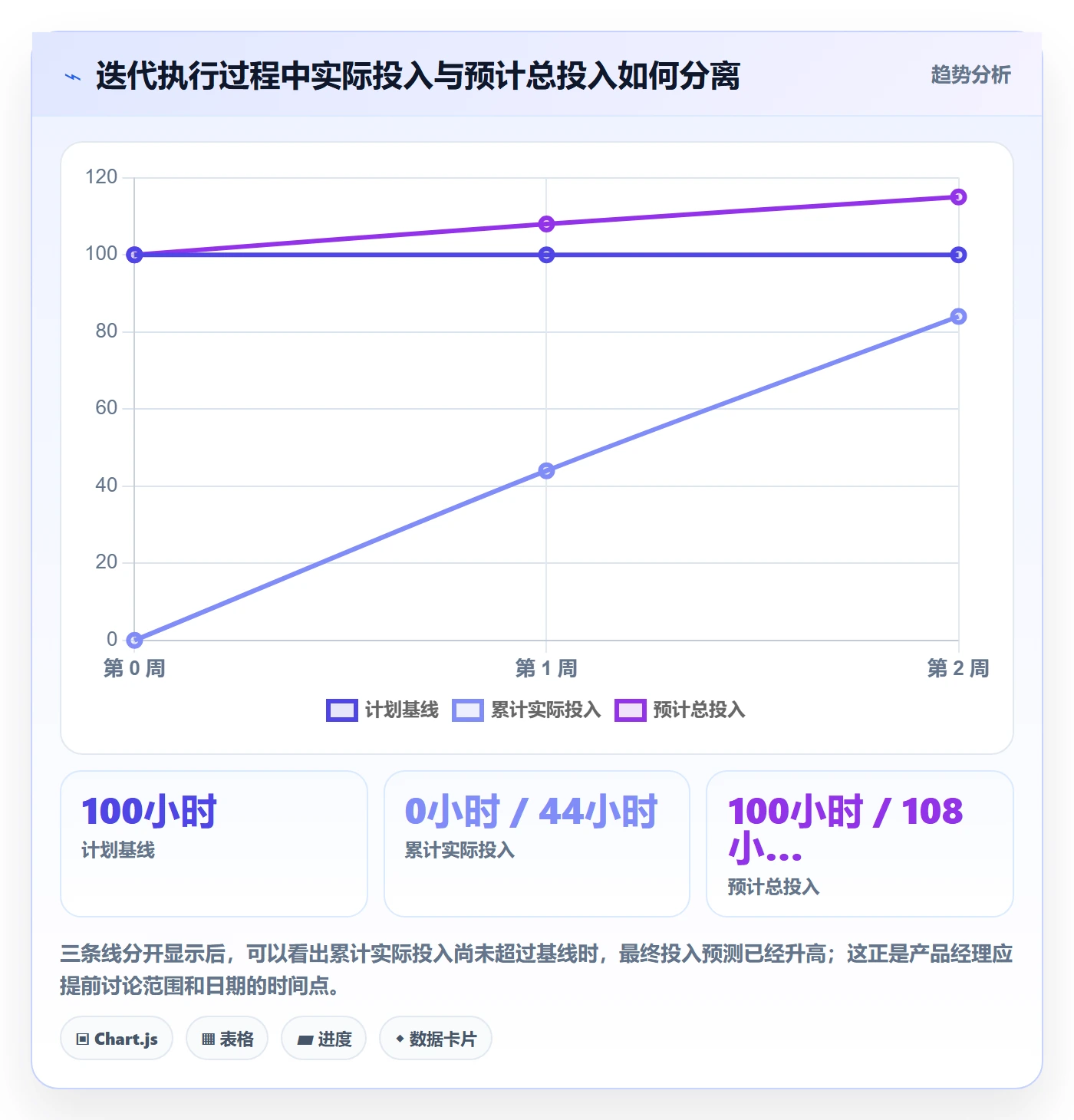Click the 60 y-axis label
Image resolution: width=1074 pixels, height=1120 pixels.
coord(107,408)
